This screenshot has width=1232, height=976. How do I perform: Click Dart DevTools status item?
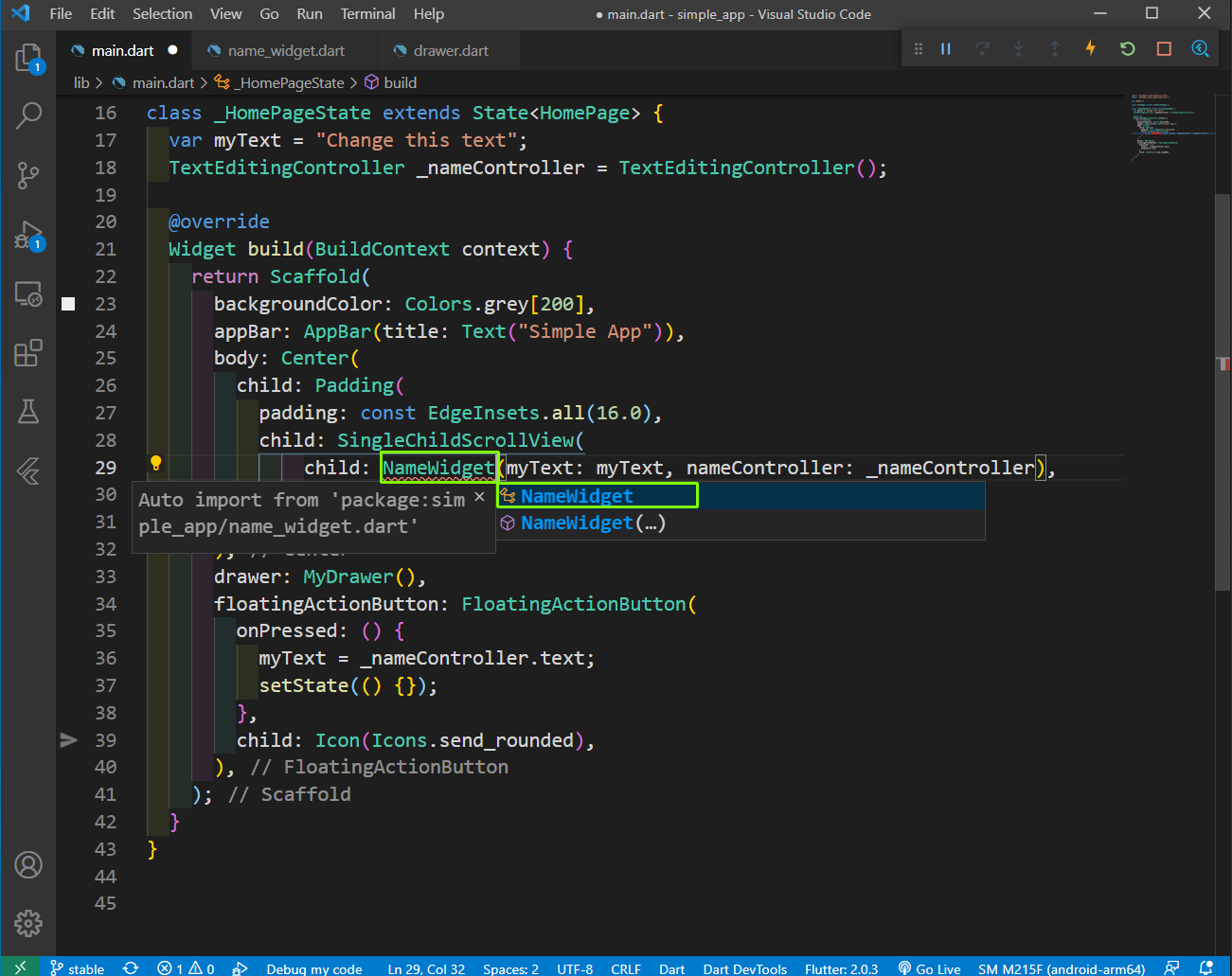744,968
